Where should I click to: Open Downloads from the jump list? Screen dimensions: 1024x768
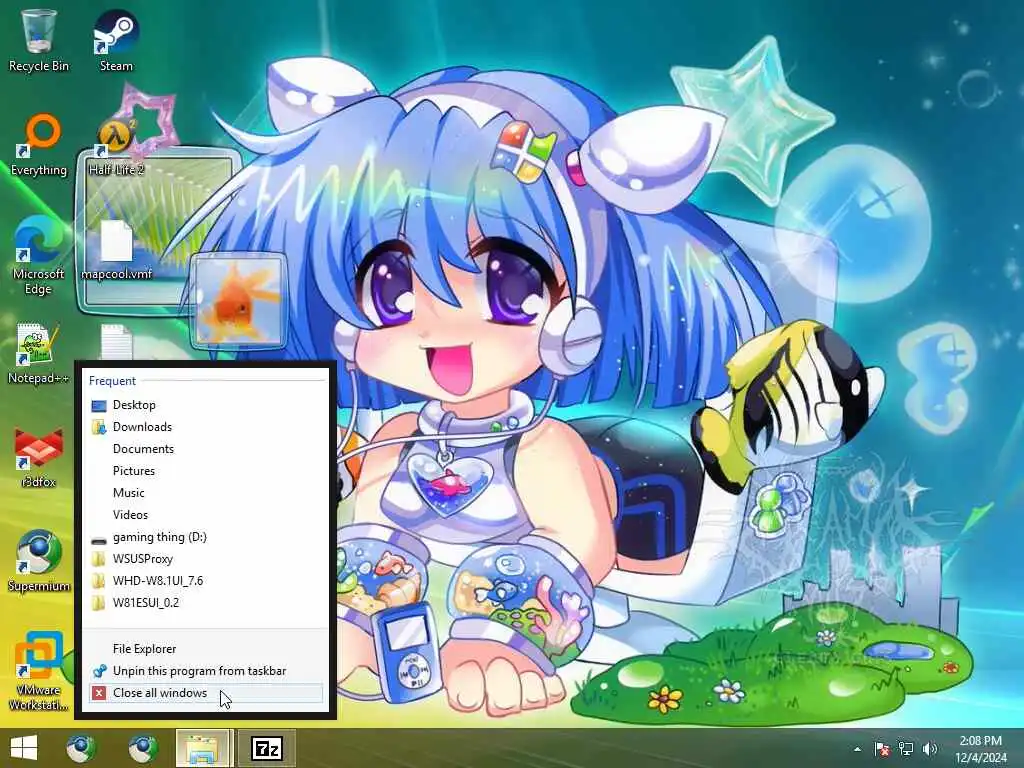point(206,427)
